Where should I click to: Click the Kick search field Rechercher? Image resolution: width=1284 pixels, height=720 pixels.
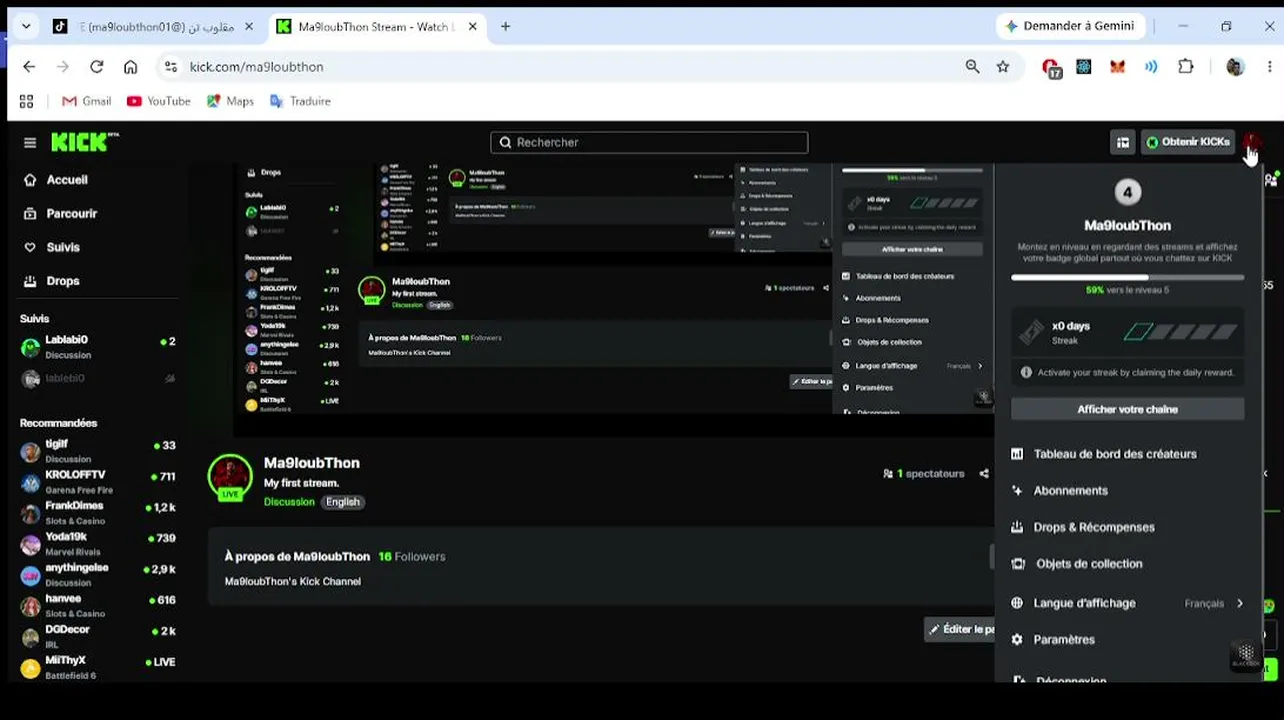point(649,142)
